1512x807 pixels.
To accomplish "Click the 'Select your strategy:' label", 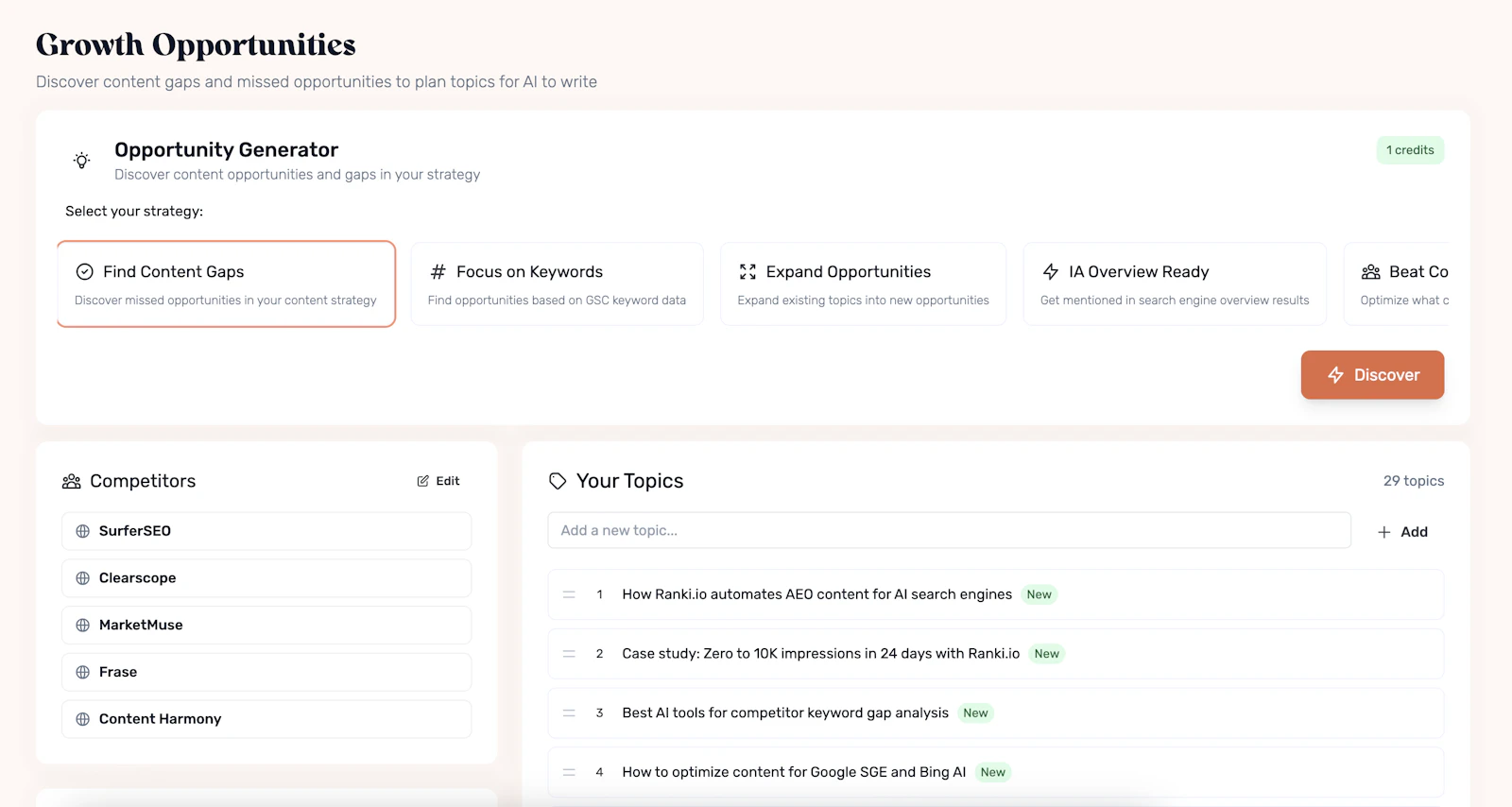I will click(134, 212).
